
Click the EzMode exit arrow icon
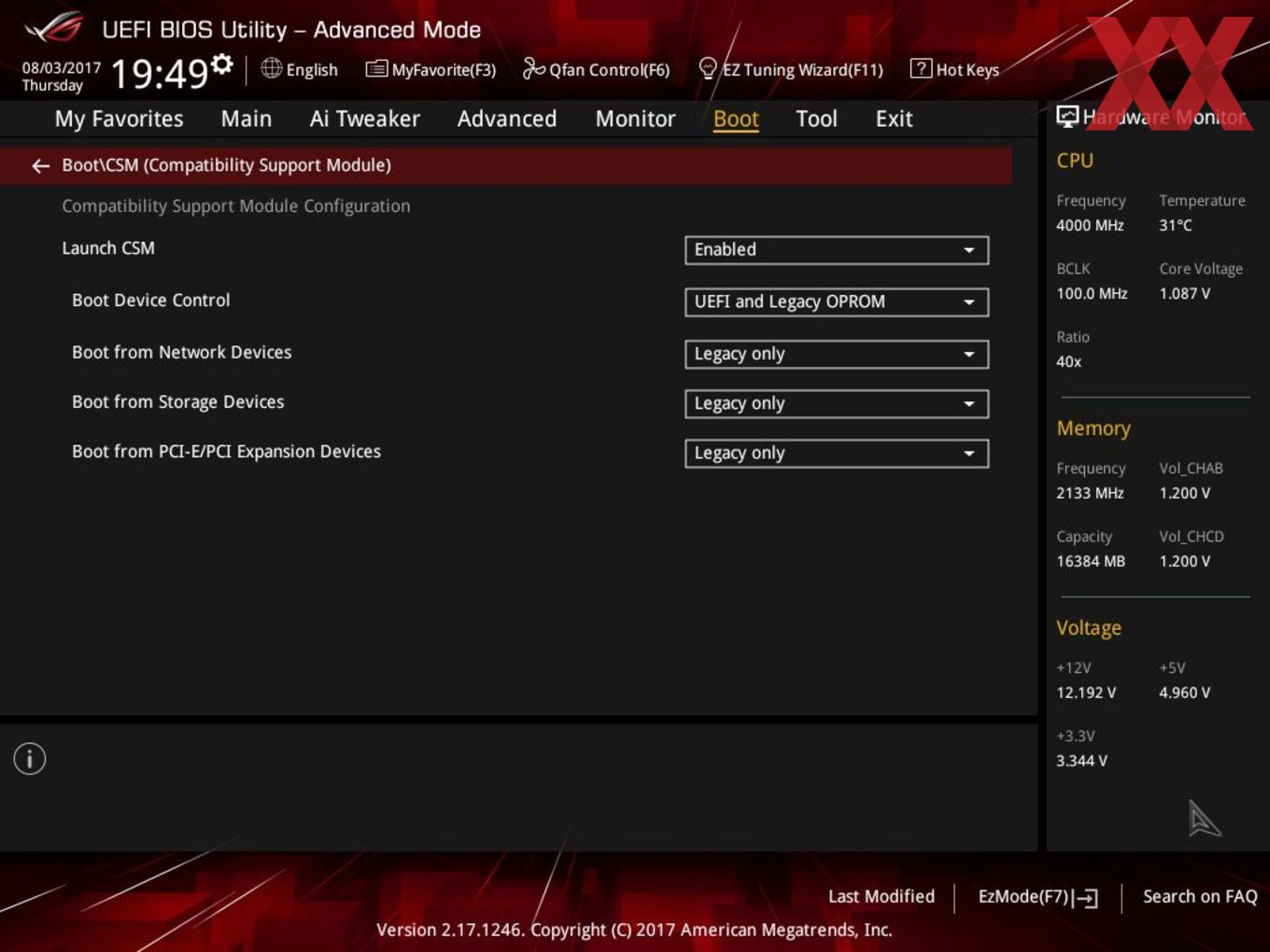tap(1085, 898)
